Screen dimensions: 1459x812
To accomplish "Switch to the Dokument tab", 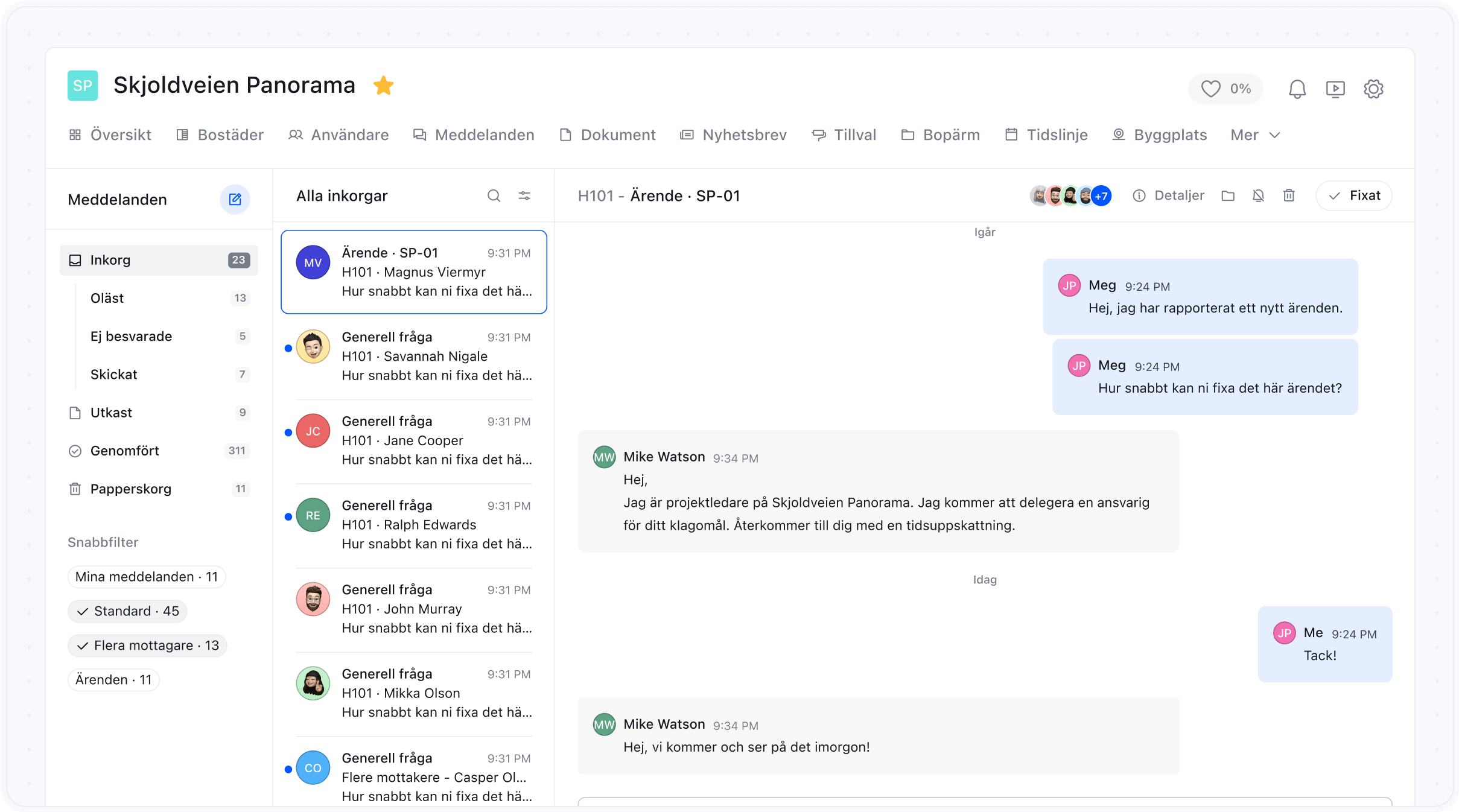I will point(608,135).
